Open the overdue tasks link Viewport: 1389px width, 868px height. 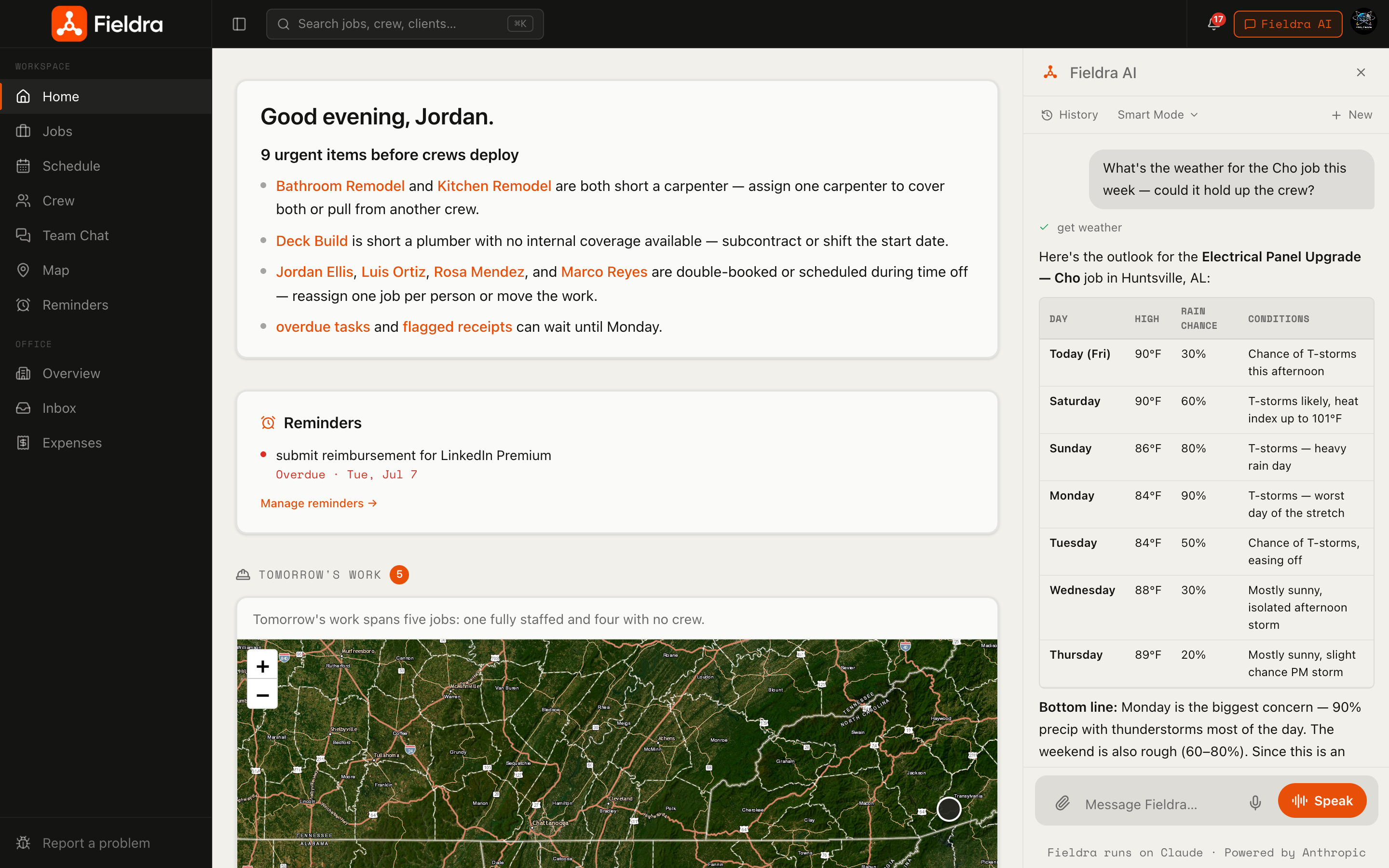pyautogui.click(x=323, y=326)
